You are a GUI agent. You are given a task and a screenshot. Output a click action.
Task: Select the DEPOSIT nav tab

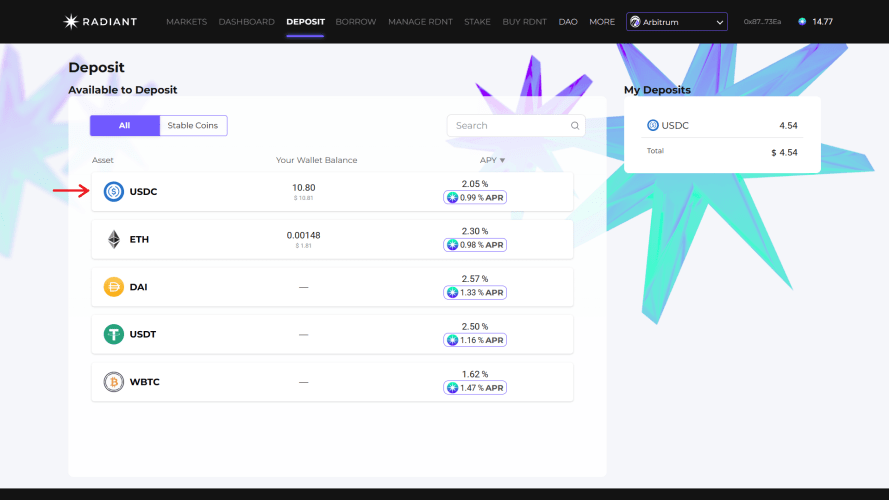point(305,22)
